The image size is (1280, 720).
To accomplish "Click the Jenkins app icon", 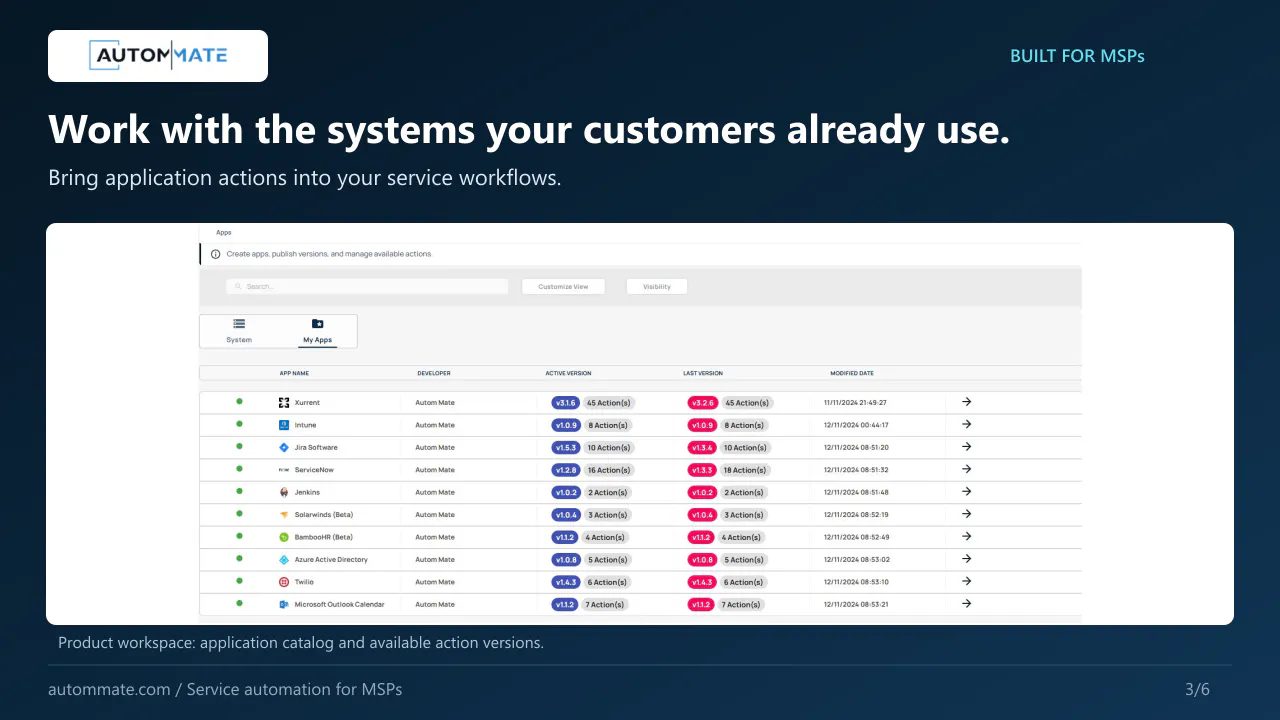I will click(284, 492).
